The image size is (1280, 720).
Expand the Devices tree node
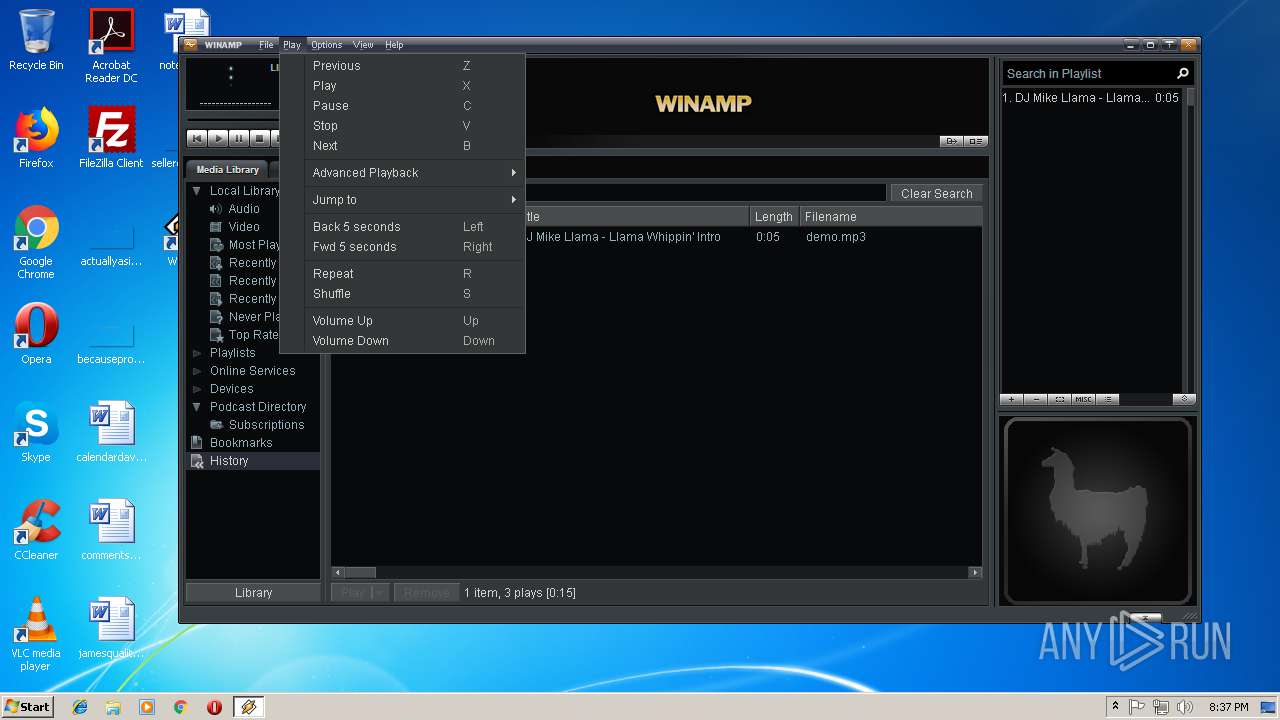tap(197, 389)
